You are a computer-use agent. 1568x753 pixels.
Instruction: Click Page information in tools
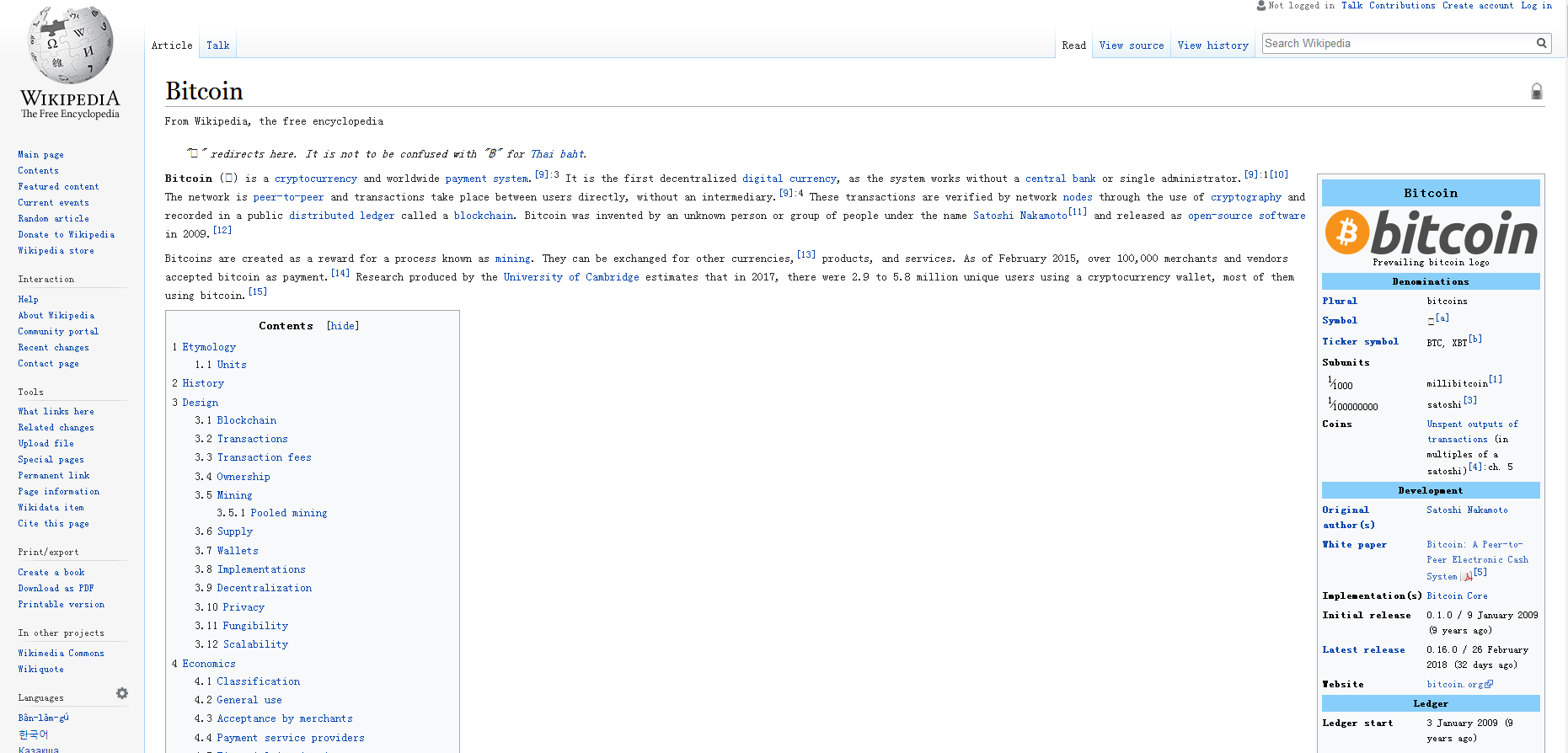pyautogui.click(x=58, y=491)
